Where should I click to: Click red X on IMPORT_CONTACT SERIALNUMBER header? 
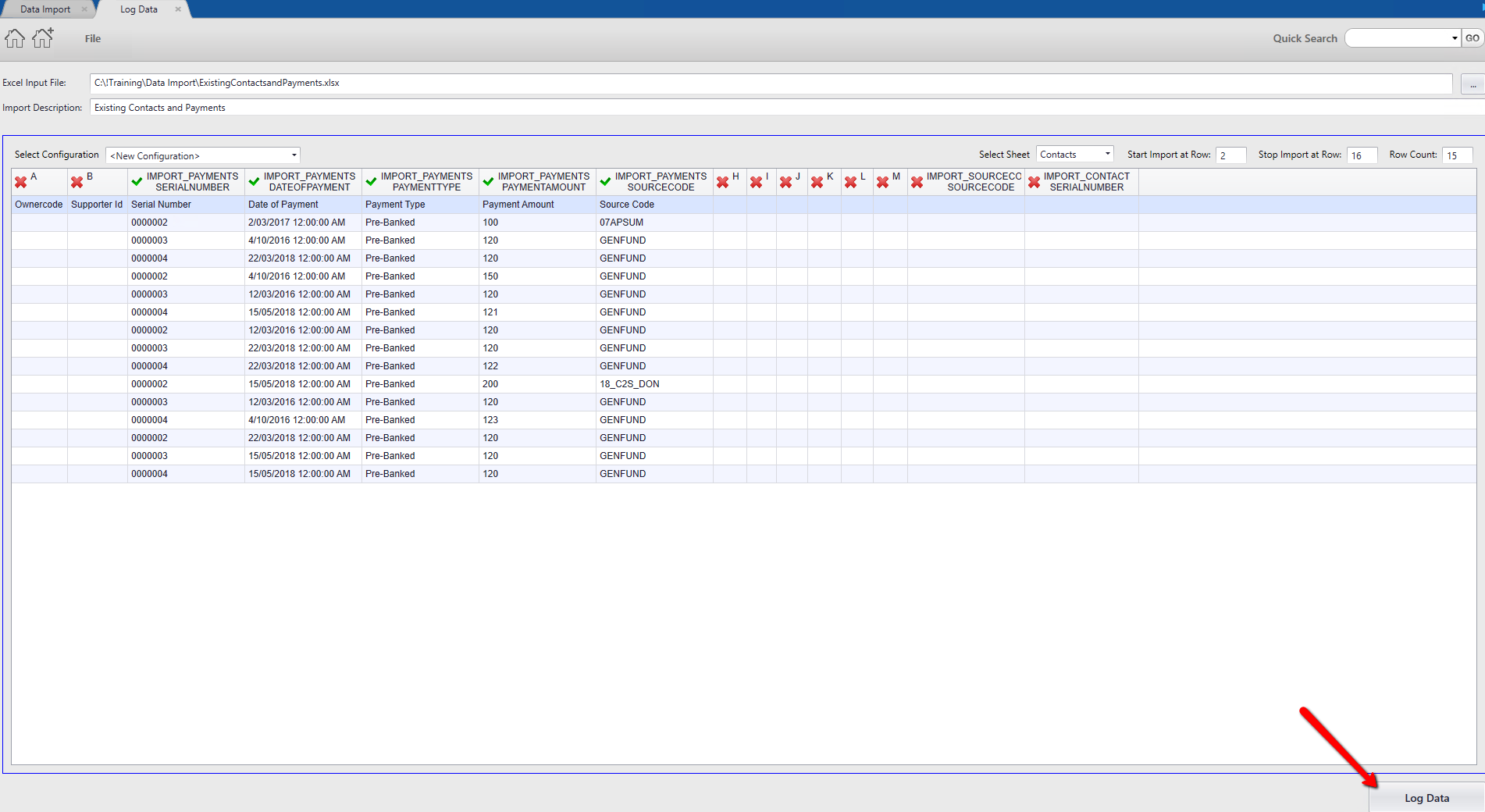click(1035, 182)
